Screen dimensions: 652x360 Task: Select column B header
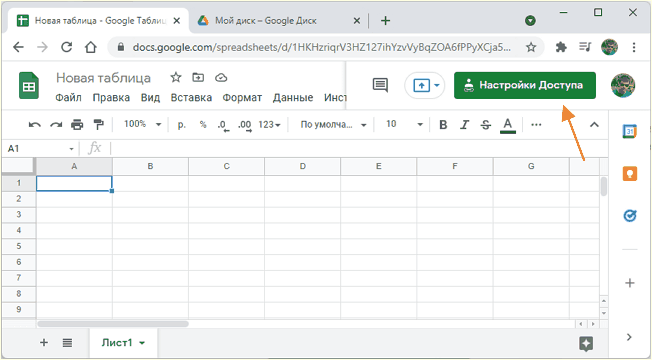[150, 166]
